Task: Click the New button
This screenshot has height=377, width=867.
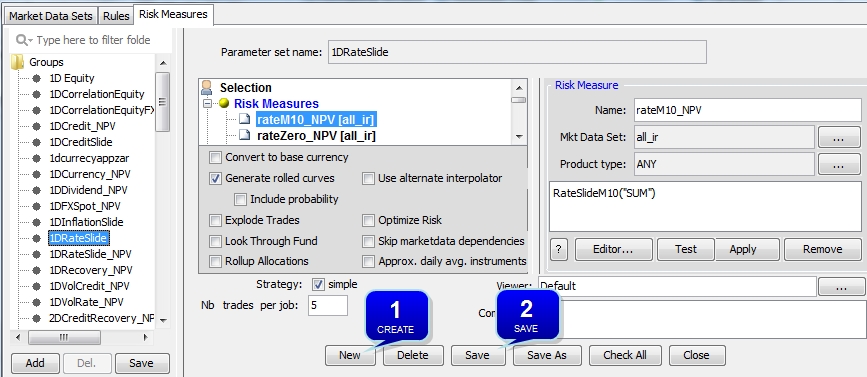Action: tap(350, 355)
